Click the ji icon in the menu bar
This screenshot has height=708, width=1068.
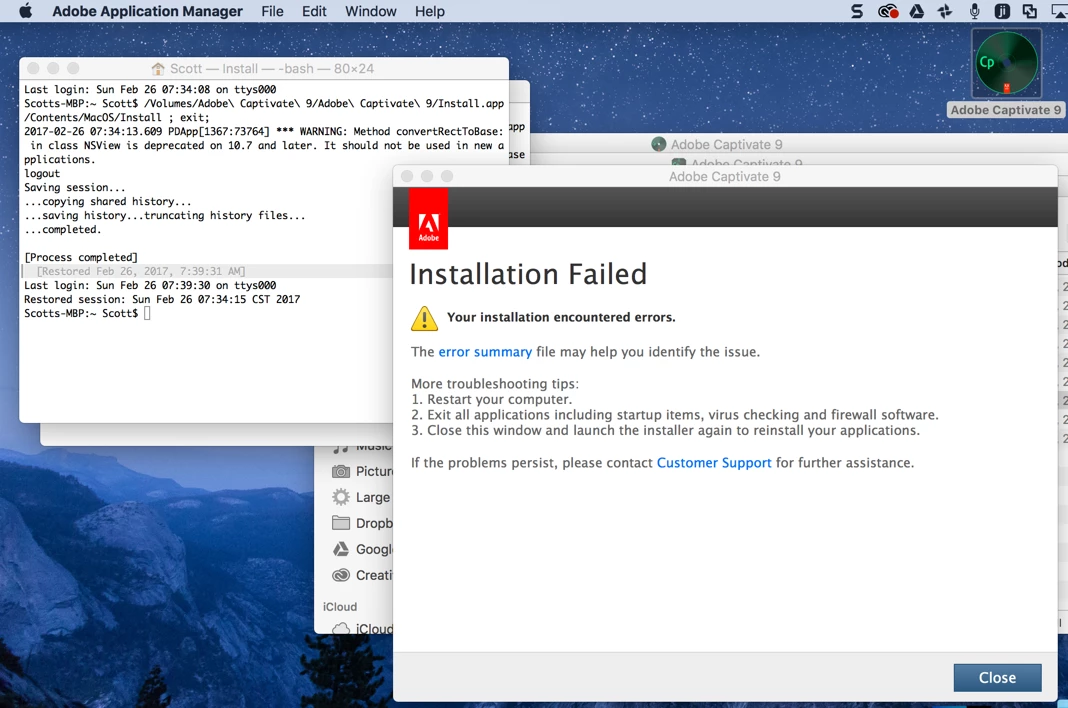point(1002,11)
